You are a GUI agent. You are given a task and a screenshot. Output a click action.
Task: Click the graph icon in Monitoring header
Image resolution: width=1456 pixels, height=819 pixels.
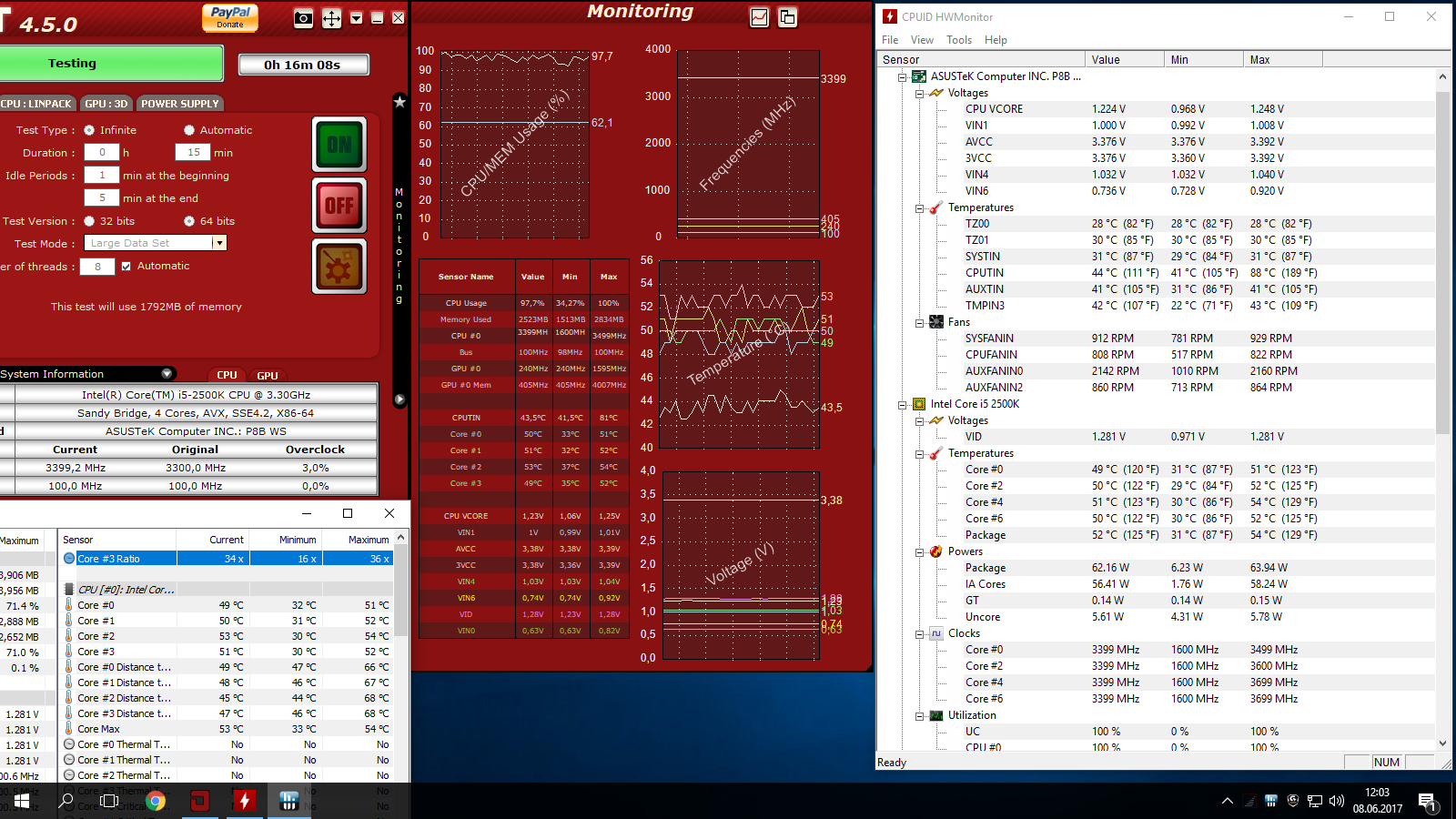point(760,17)
